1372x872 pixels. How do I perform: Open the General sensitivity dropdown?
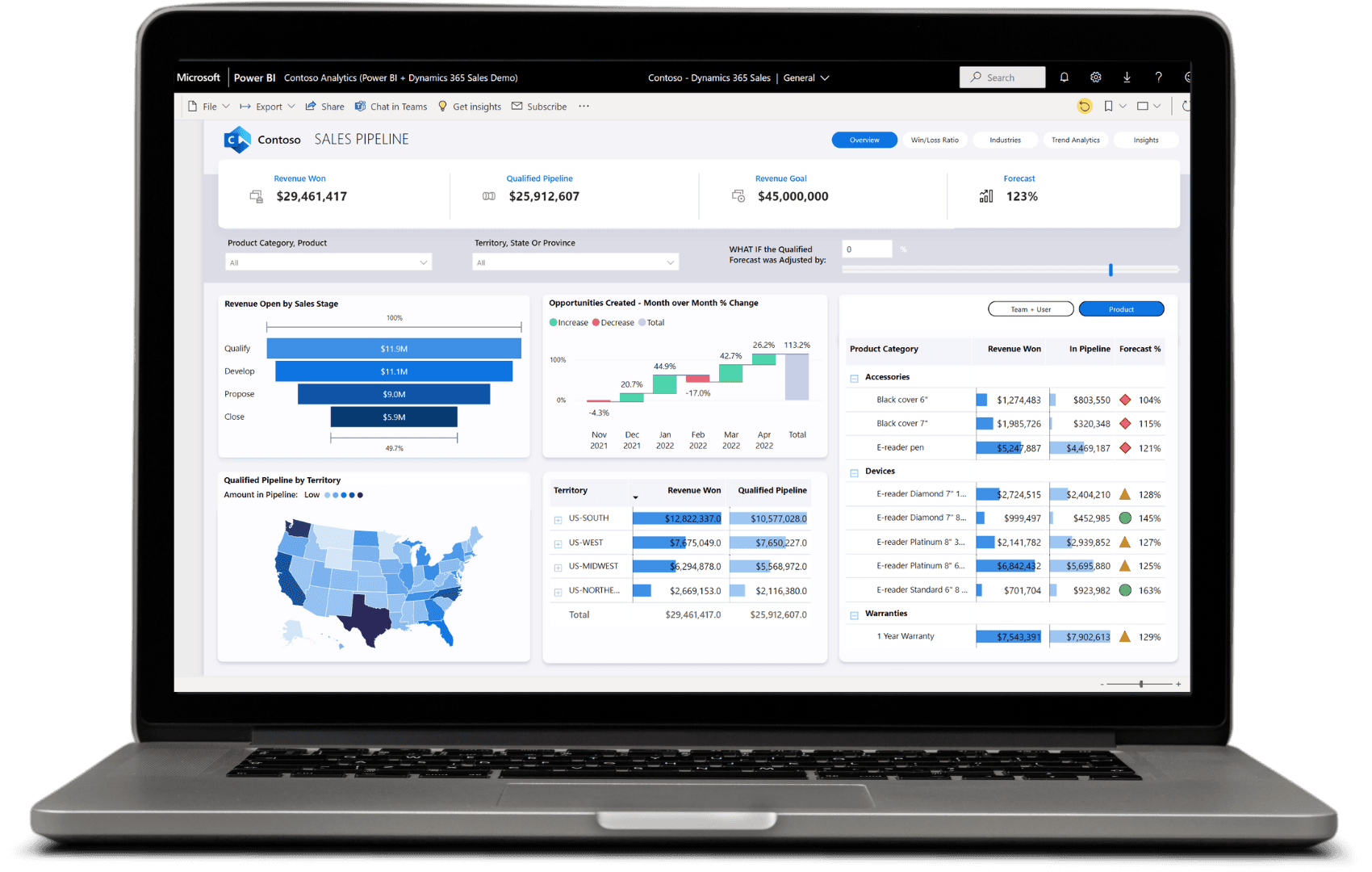[806, 78]
